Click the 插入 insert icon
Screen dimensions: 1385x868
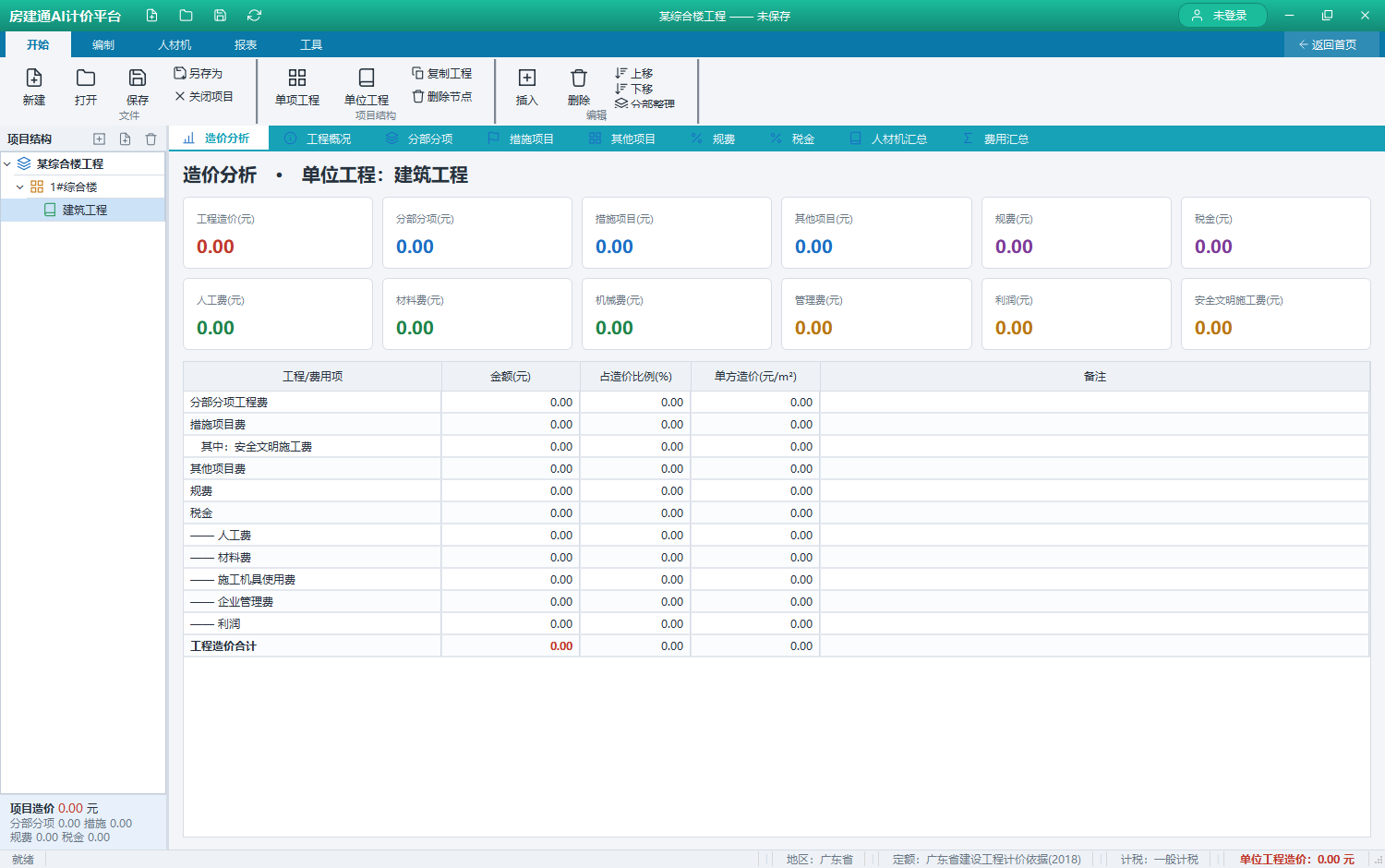(x=527, y=78)
